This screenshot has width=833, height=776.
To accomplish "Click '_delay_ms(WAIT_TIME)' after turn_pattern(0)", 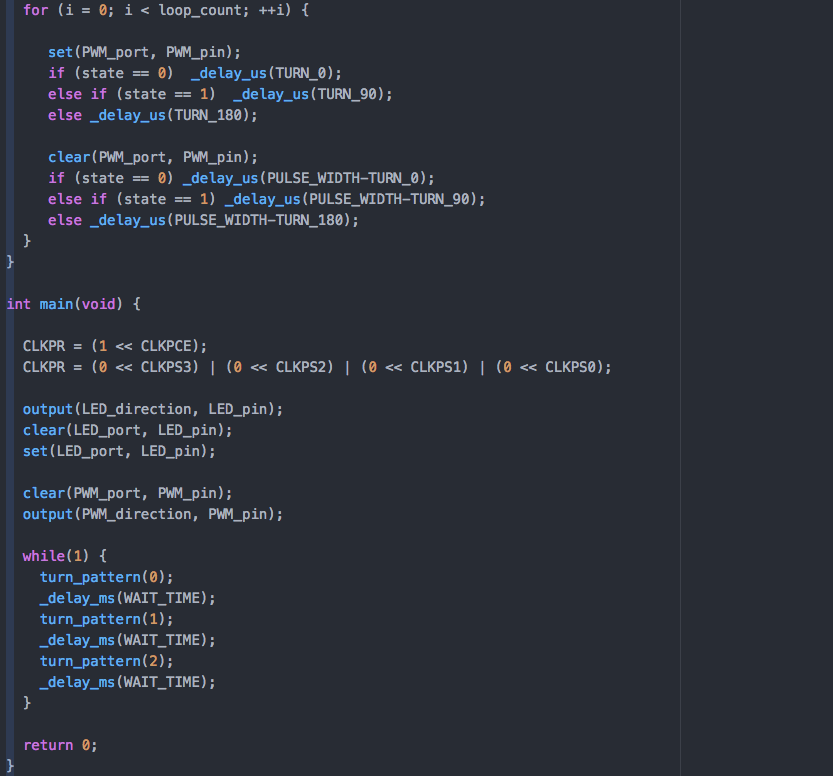I will [128, 598].
